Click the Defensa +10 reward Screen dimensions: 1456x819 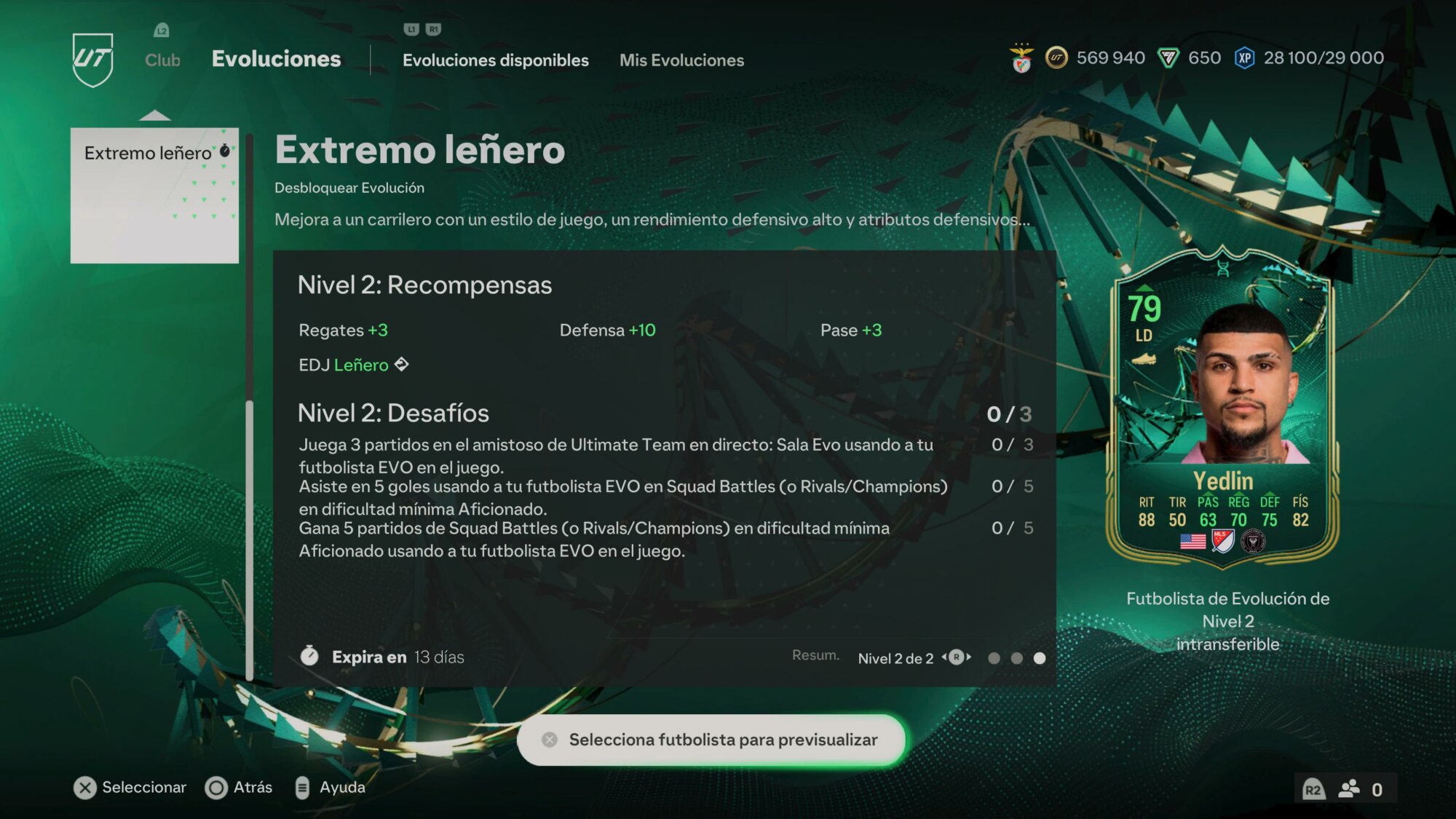click(x=607, y=331)
